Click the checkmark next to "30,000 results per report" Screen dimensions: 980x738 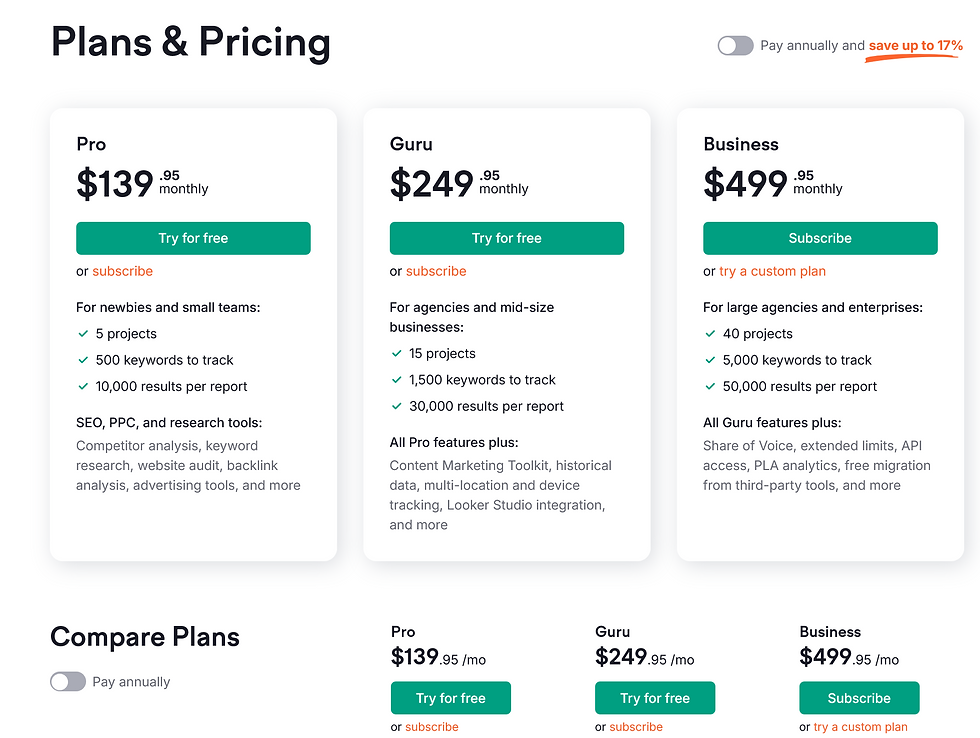point(398,406)
